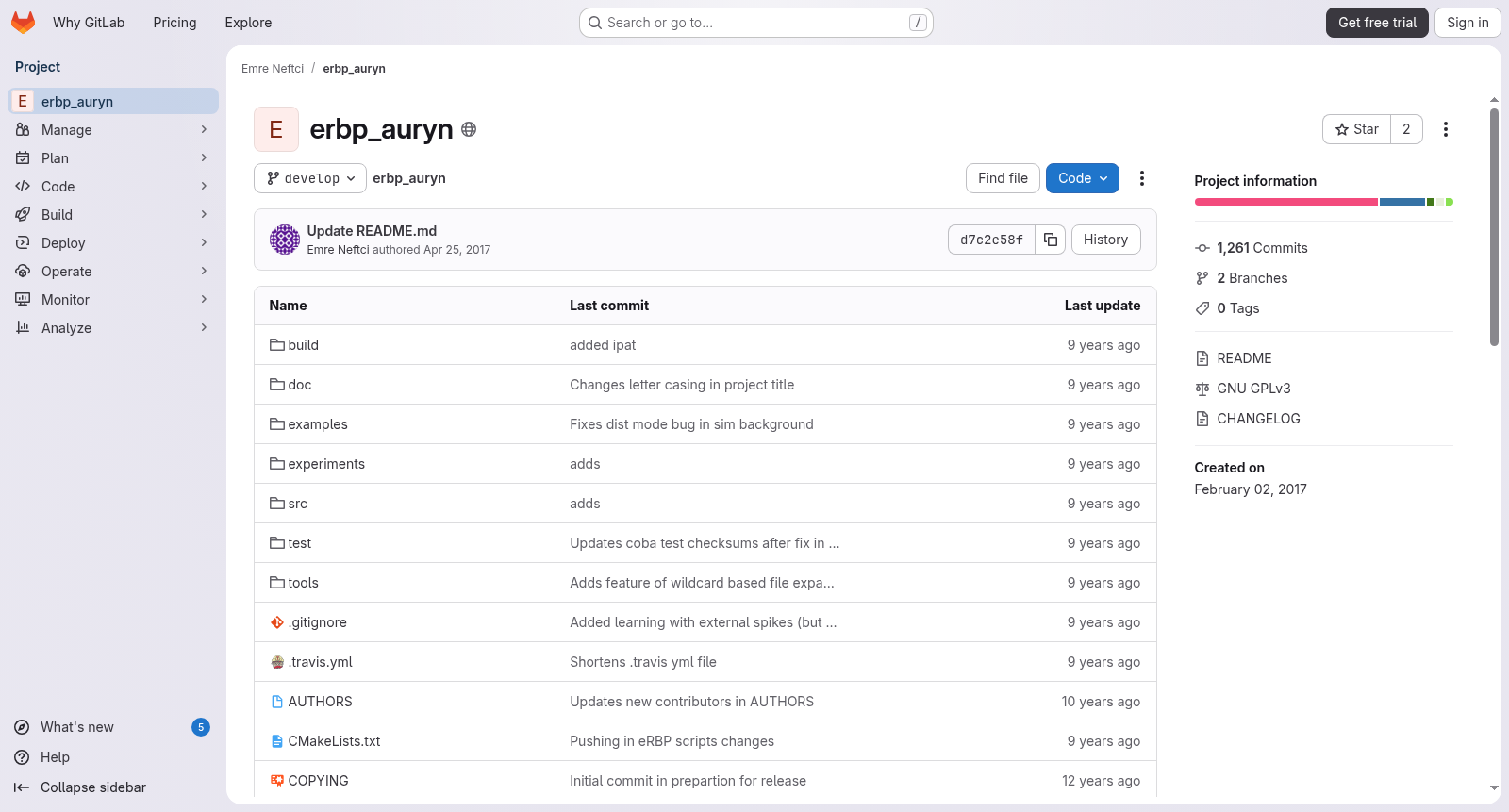
Task: Click the commits icon in Project information
Action: pos(1202,248)
